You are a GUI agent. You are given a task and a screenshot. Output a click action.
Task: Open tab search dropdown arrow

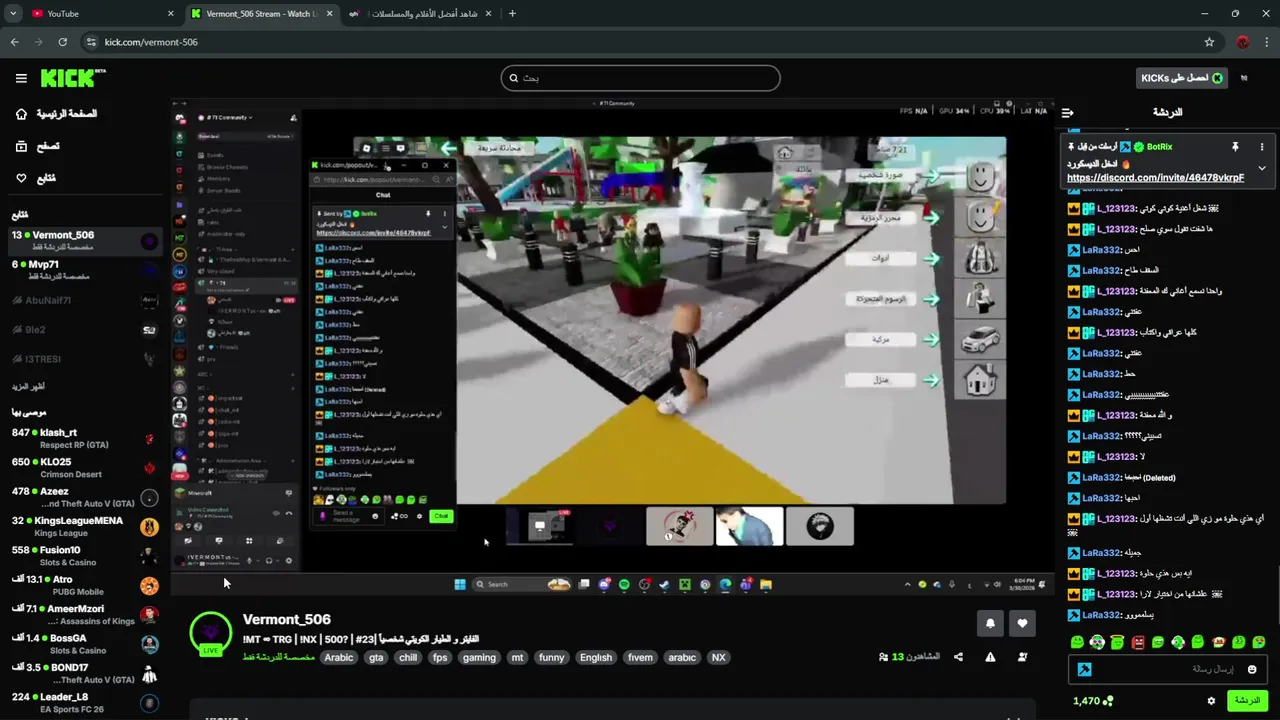(13, 13)
